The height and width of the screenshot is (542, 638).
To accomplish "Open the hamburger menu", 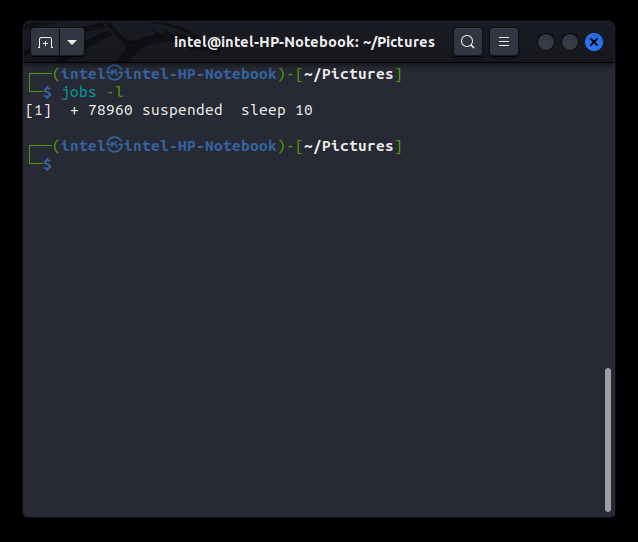I will 504,42.
